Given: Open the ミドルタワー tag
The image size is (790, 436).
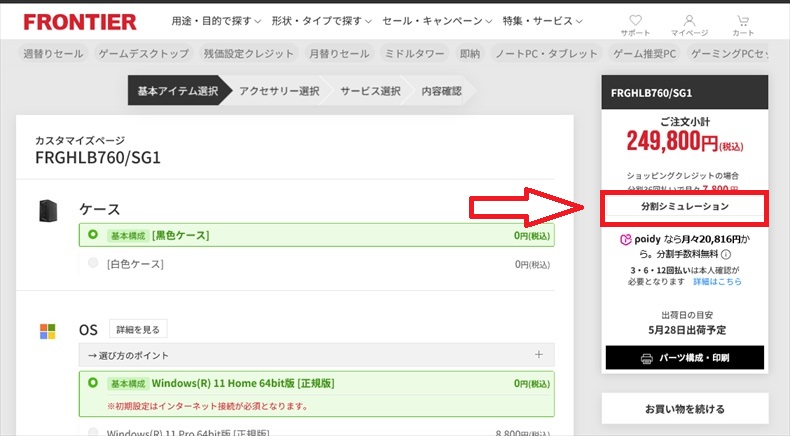Looking at the screenshot, I should (415, 53).
